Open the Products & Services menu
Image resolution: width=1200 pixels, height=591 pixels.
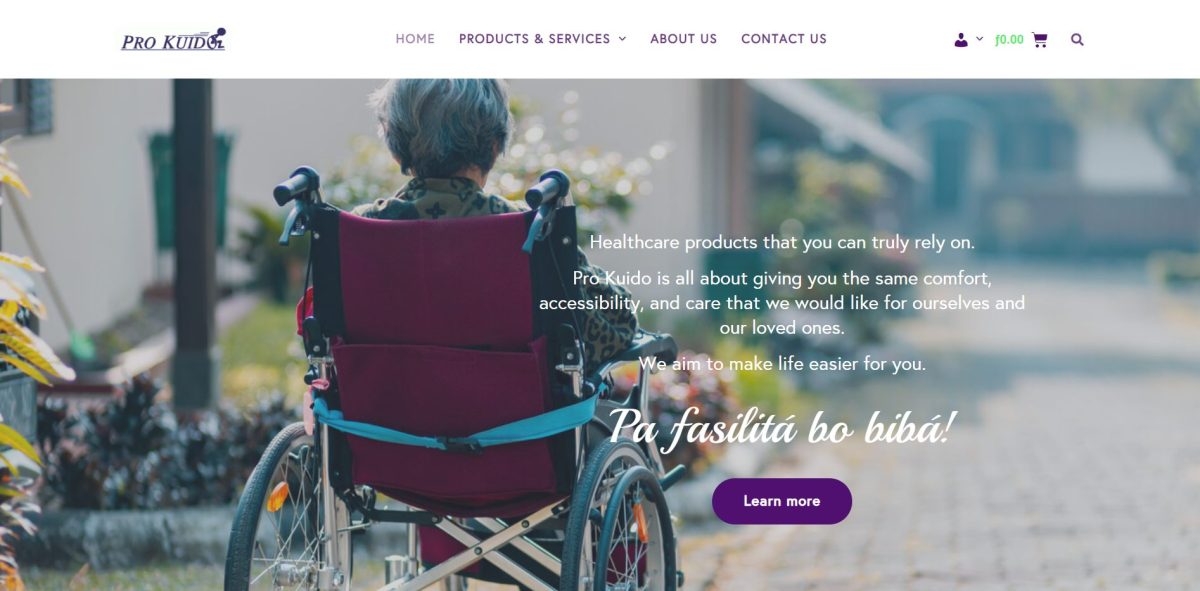coord(534,39)
